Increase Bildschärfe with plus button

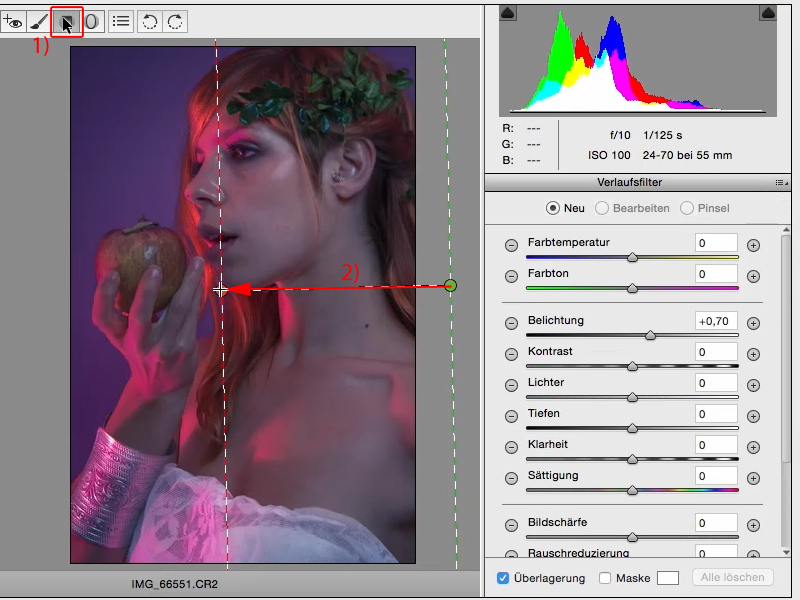click(753, 526)
